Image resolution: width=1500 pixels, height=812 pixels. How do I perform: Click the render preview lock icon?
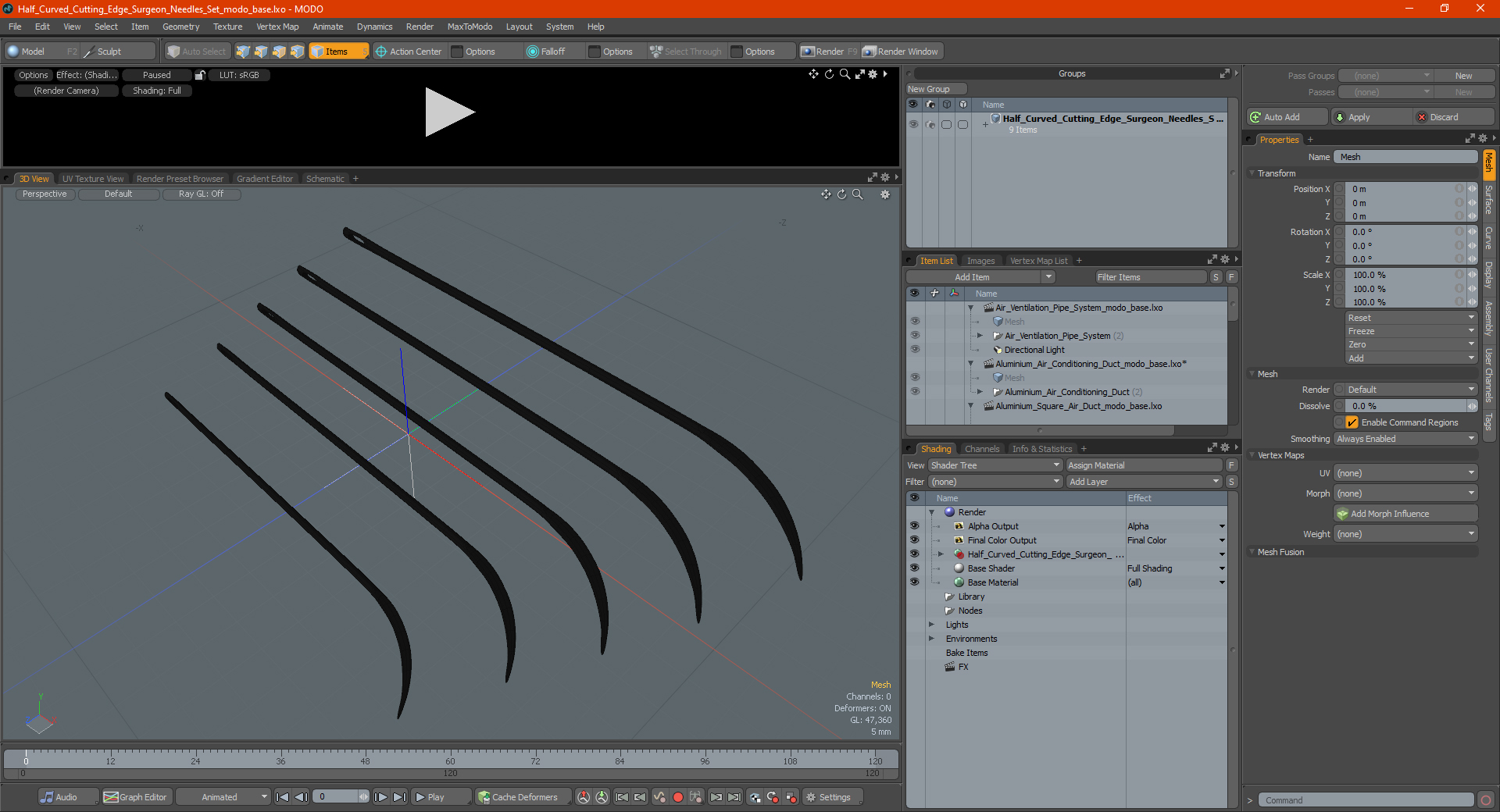(x=200, y=75)
